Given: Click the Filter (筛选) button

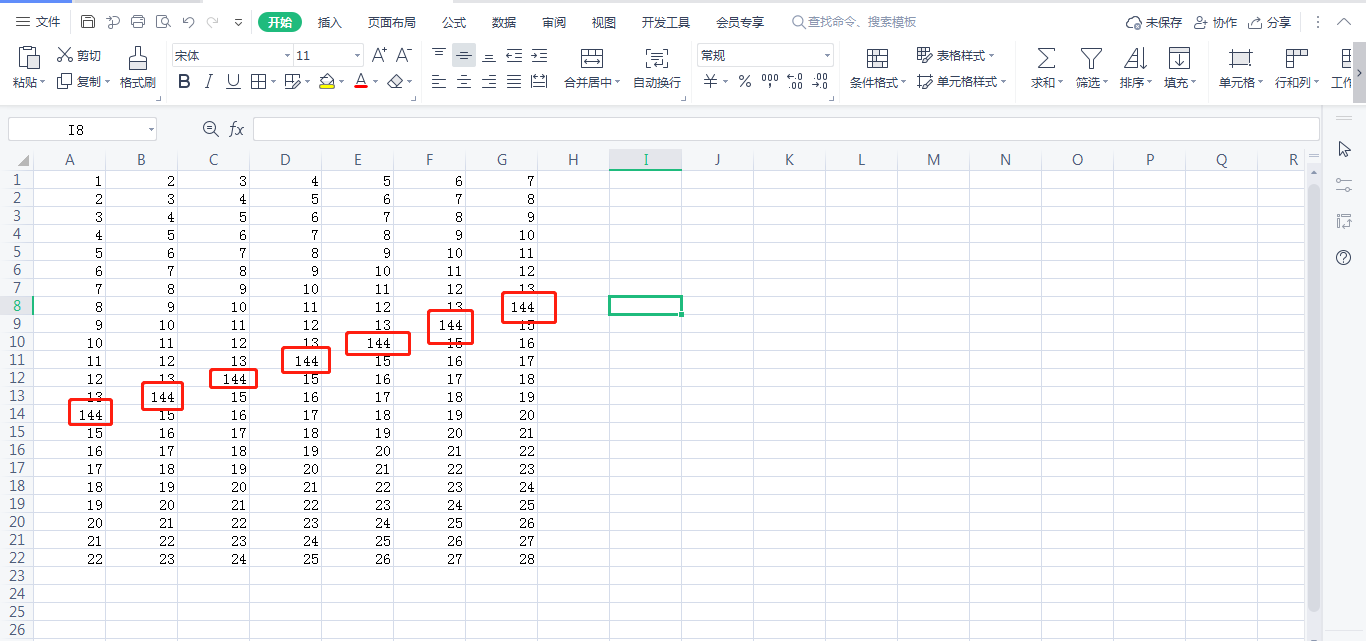Looking at the screenshot, I should click(x=1091, y=67).
